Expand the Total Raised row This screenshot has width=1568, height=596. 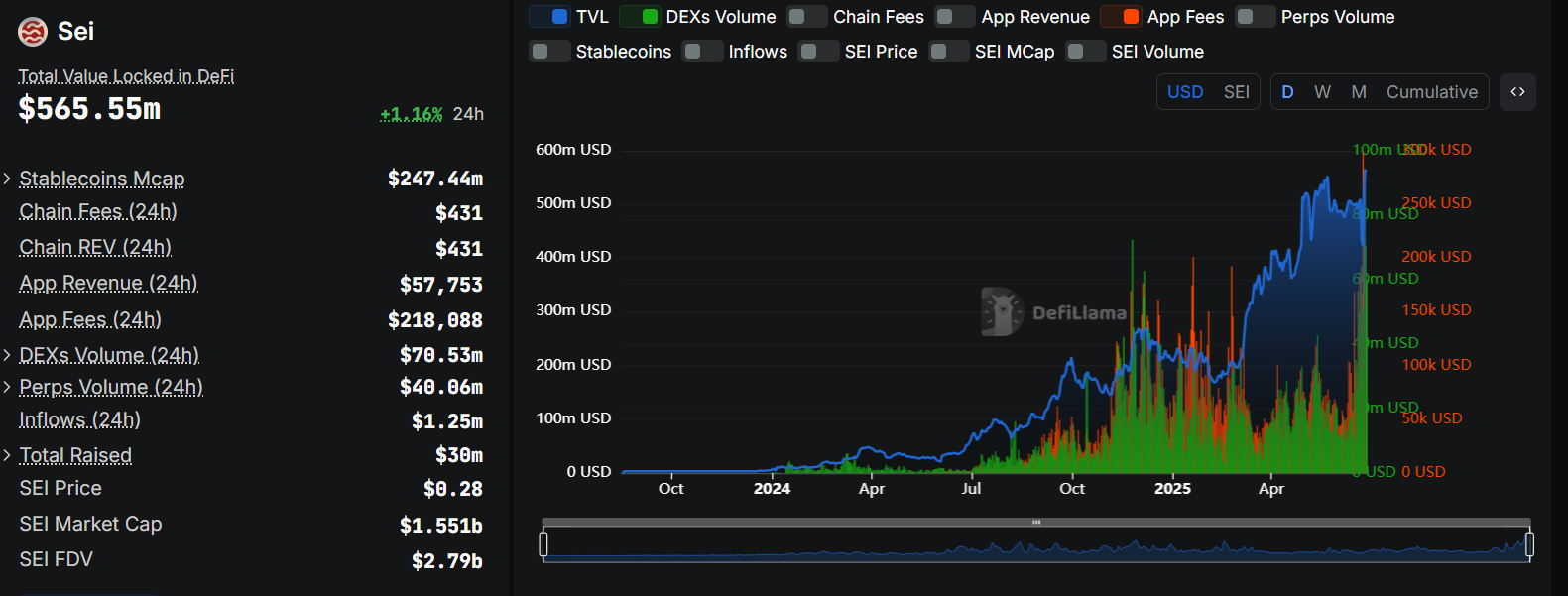tap(8, 455)
